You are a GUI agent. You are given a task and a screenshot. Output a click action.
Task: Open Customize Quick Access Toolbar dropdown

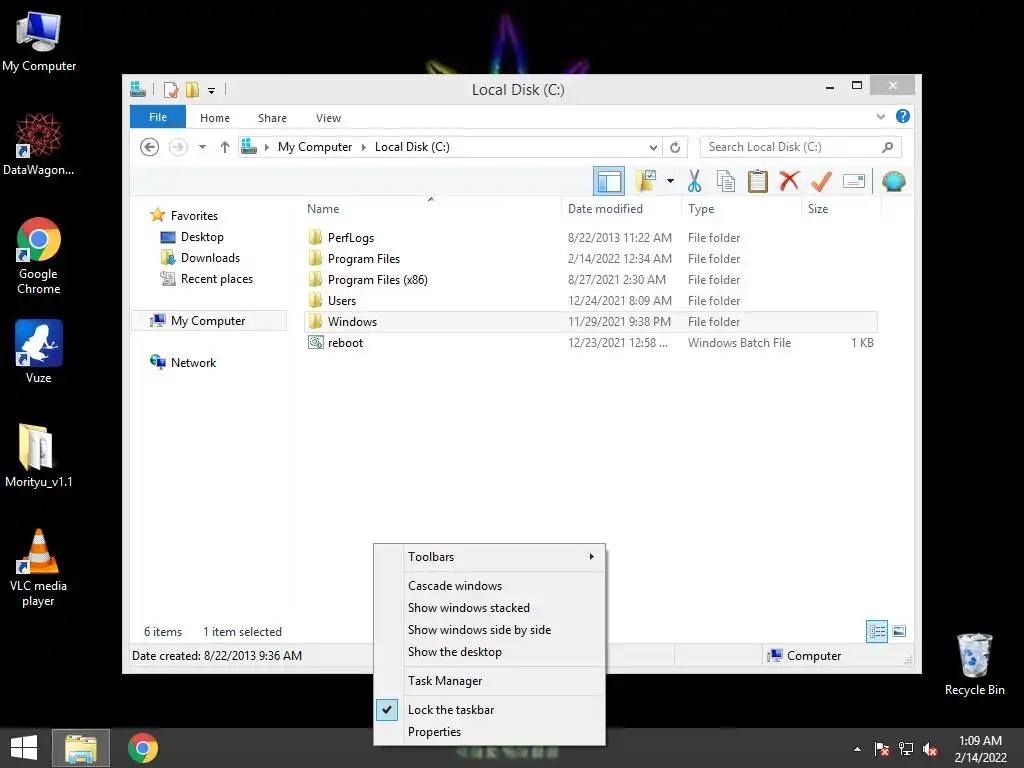tap(211, 90)
